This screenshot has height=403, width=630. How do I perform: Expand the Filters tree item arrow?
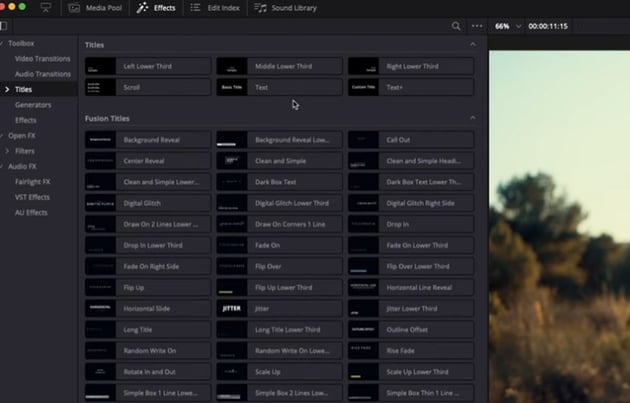(7, 151)
